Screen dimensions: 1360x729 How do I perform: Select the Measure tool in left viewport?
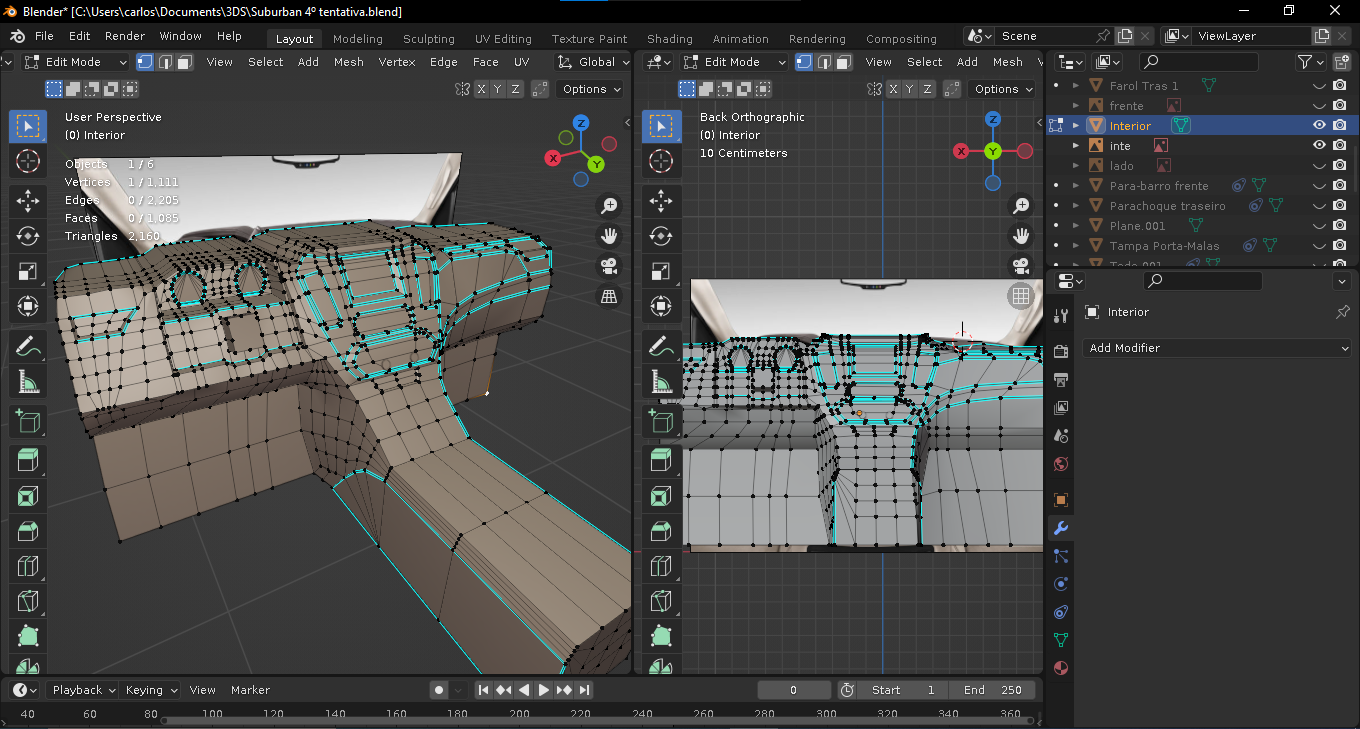coord(28,381)
